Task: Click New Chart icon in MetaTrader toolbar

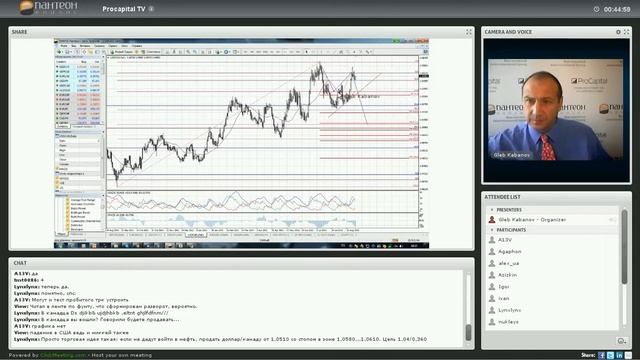Action: (59, 52)
